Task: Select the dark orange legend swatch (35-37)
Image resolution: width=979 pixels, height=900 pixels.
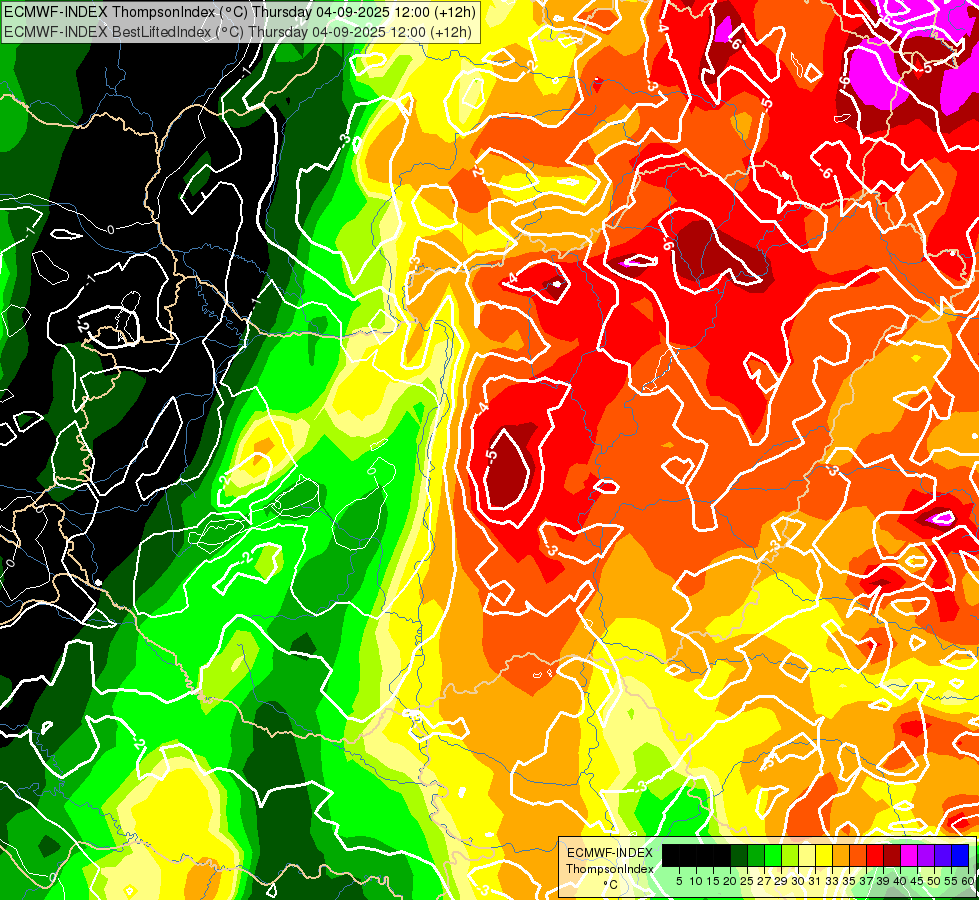Action: tap(858, 855)
